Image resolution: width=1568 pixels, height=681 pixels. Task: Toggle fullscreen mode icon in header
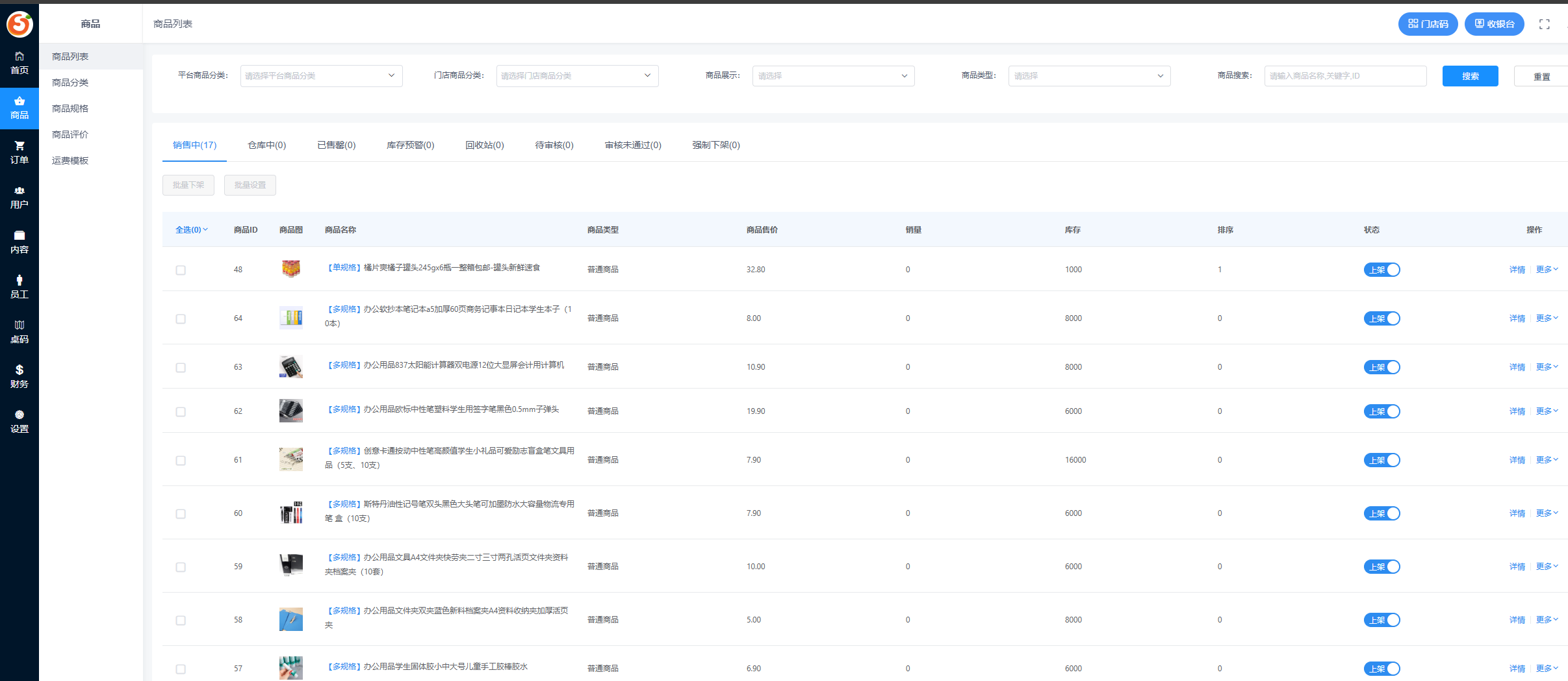[1544, 24]
